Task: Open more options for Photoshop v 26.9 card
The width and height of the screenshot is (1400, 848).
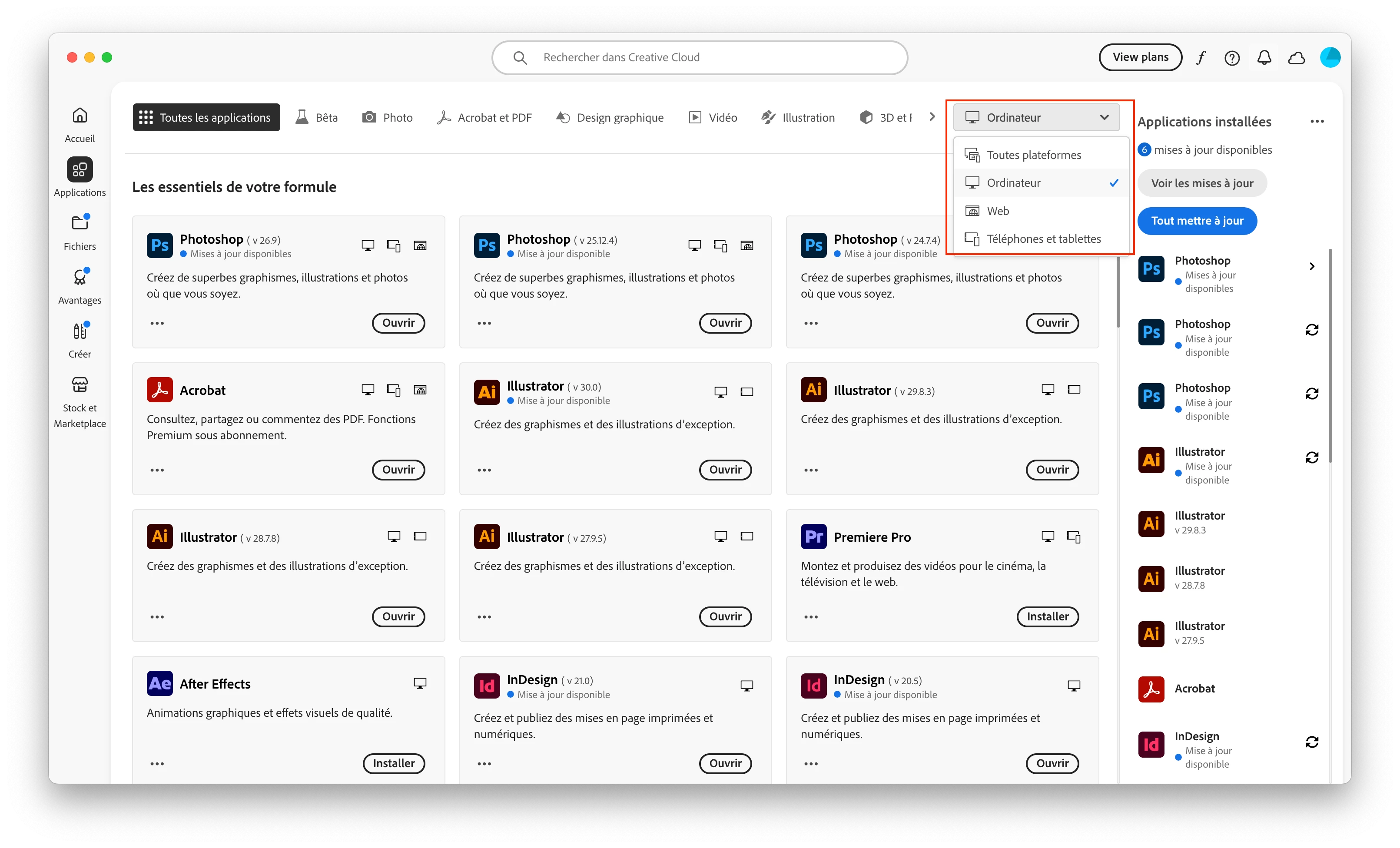Action: [x=157, y=323]
